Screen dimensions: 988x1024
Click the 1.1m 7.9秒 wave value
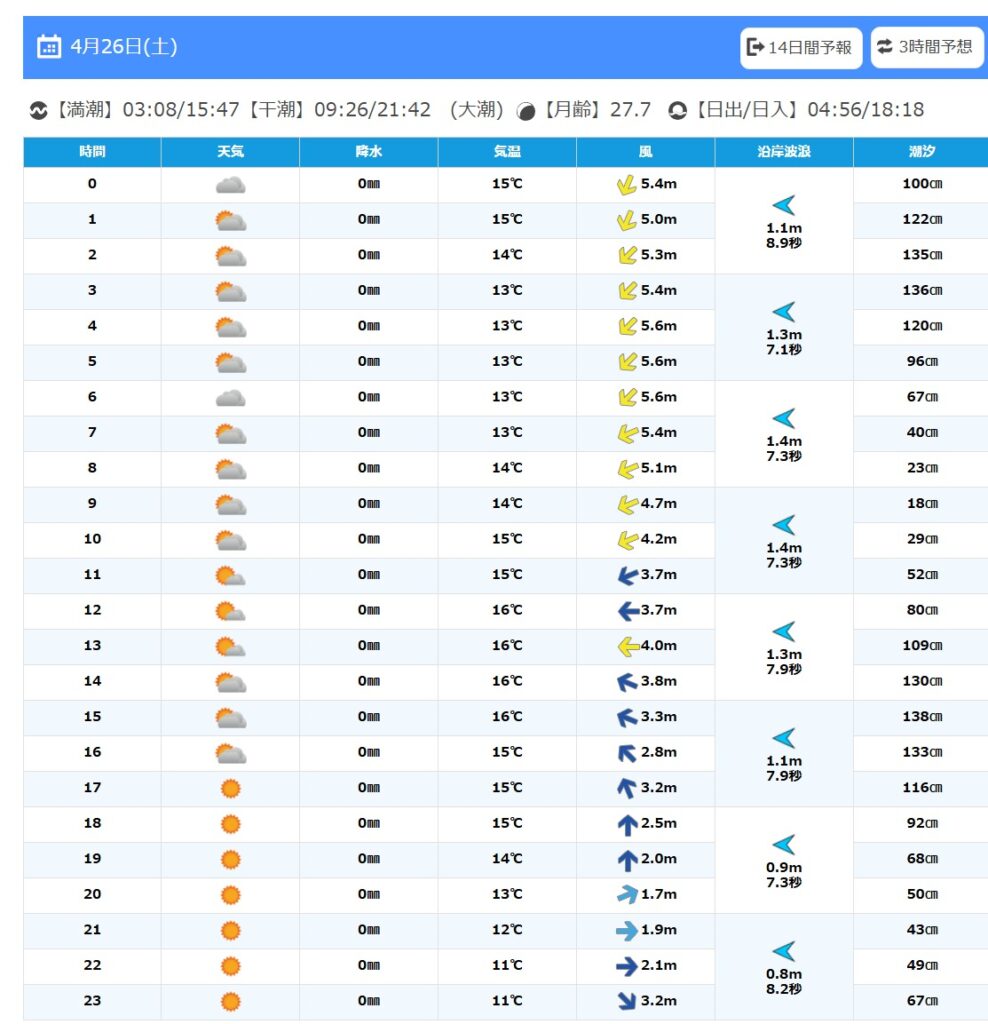click(784, 769)
